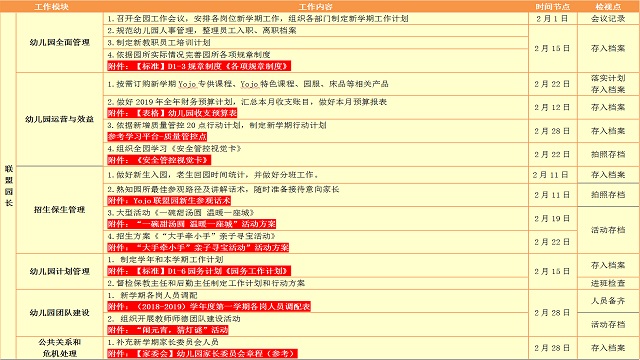This screenshot has width=640, height=360.
Task: Open 学年度第一学期各岗人员调配表 attachment
Action: click(x=209, y=307)
